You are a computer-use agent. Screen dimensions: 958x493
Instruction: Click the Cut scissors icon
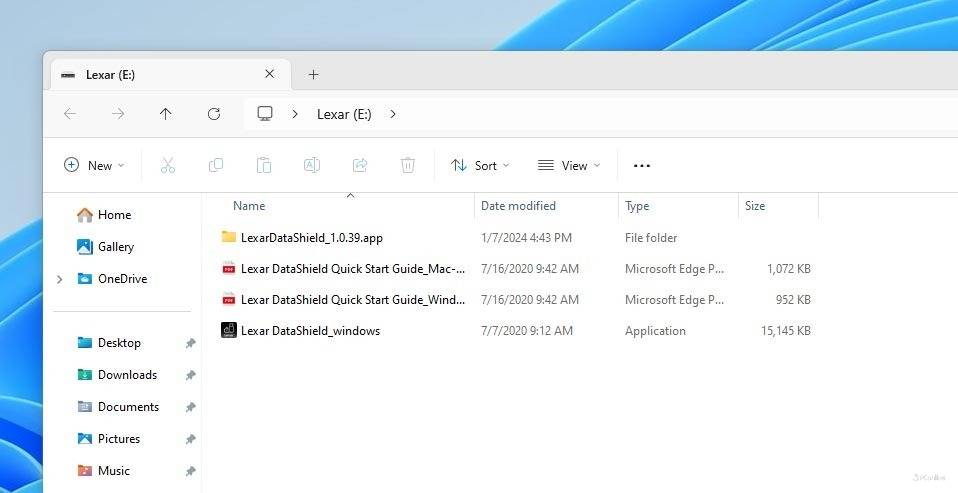tap(168, 165)
